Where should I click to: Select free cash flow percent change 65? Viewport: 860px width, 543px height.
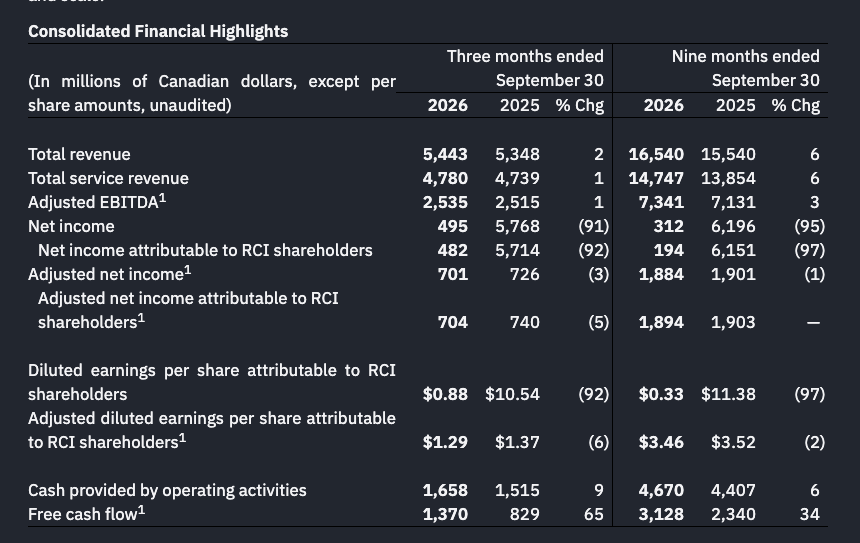pyautogui.click(x=594, y=514)
